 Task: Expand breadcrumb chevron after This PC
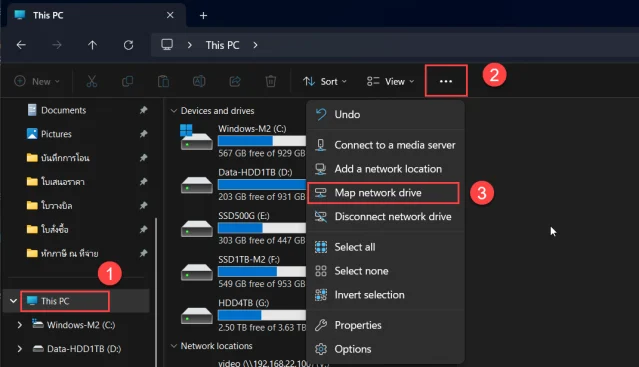point(256,45)
